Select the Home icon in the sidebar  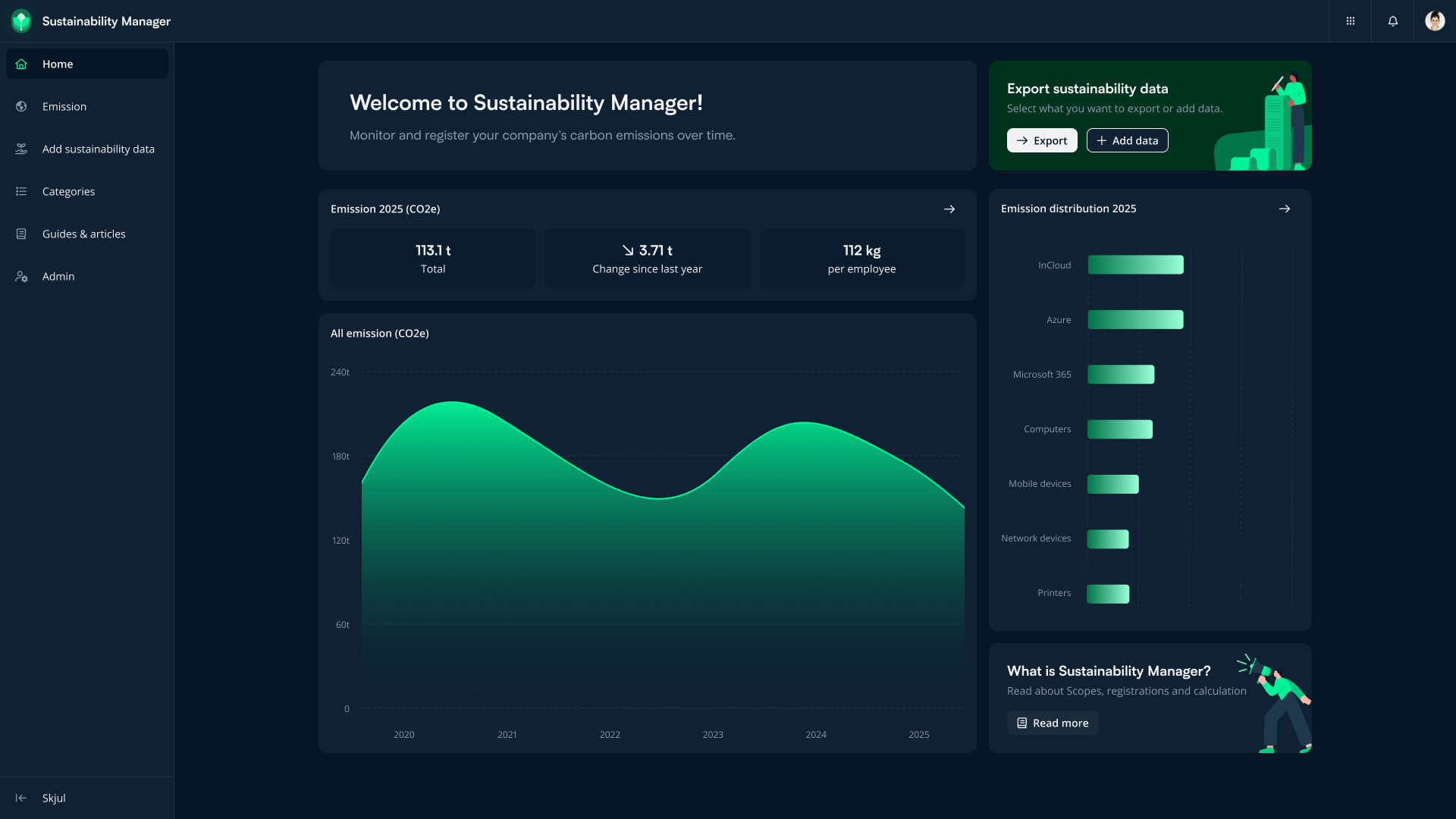pyautogui.click(x=21, y=64)
